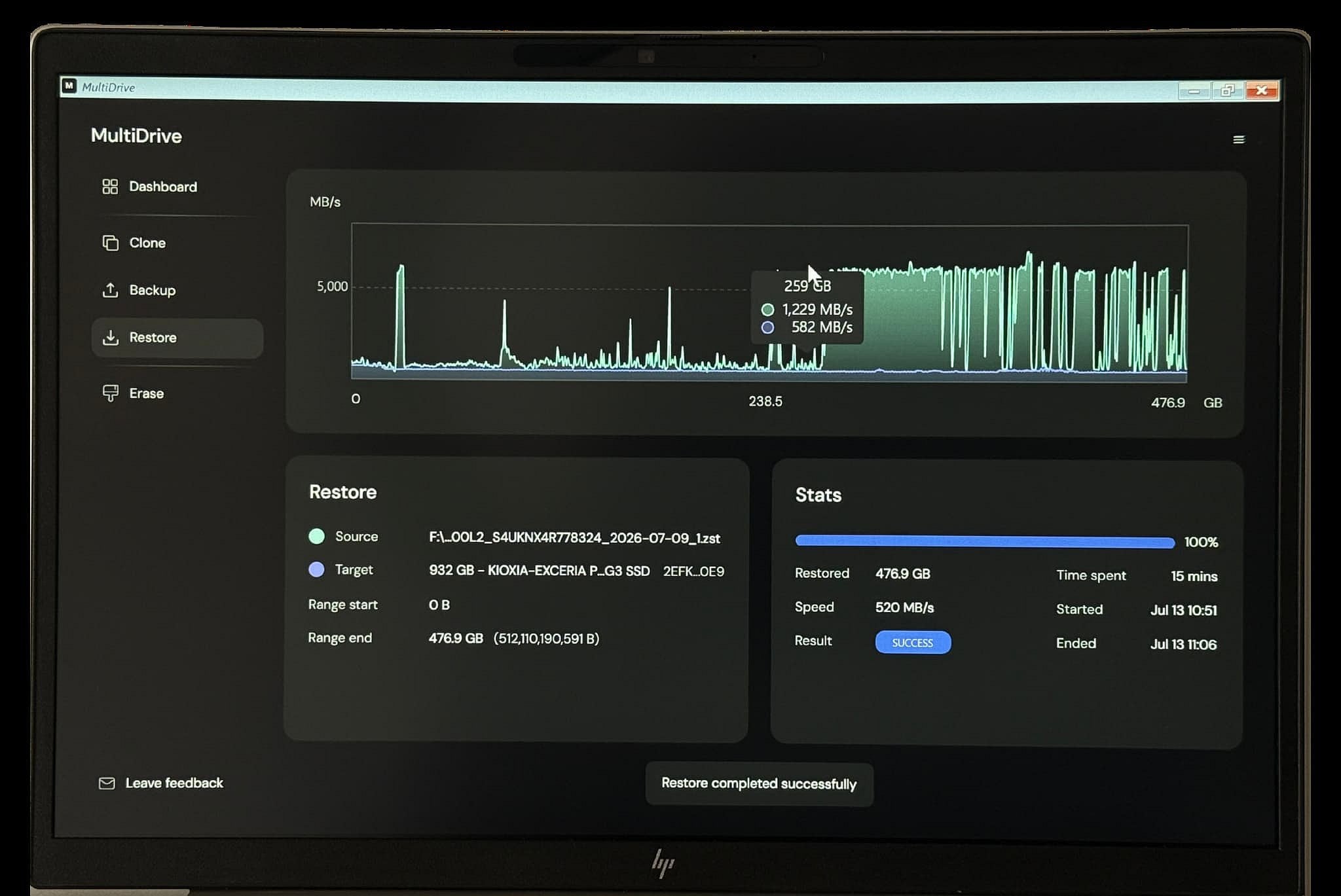Click the Leave feedback envelope icon
The width and height of the screenshot is (1341, 896).
107,783
